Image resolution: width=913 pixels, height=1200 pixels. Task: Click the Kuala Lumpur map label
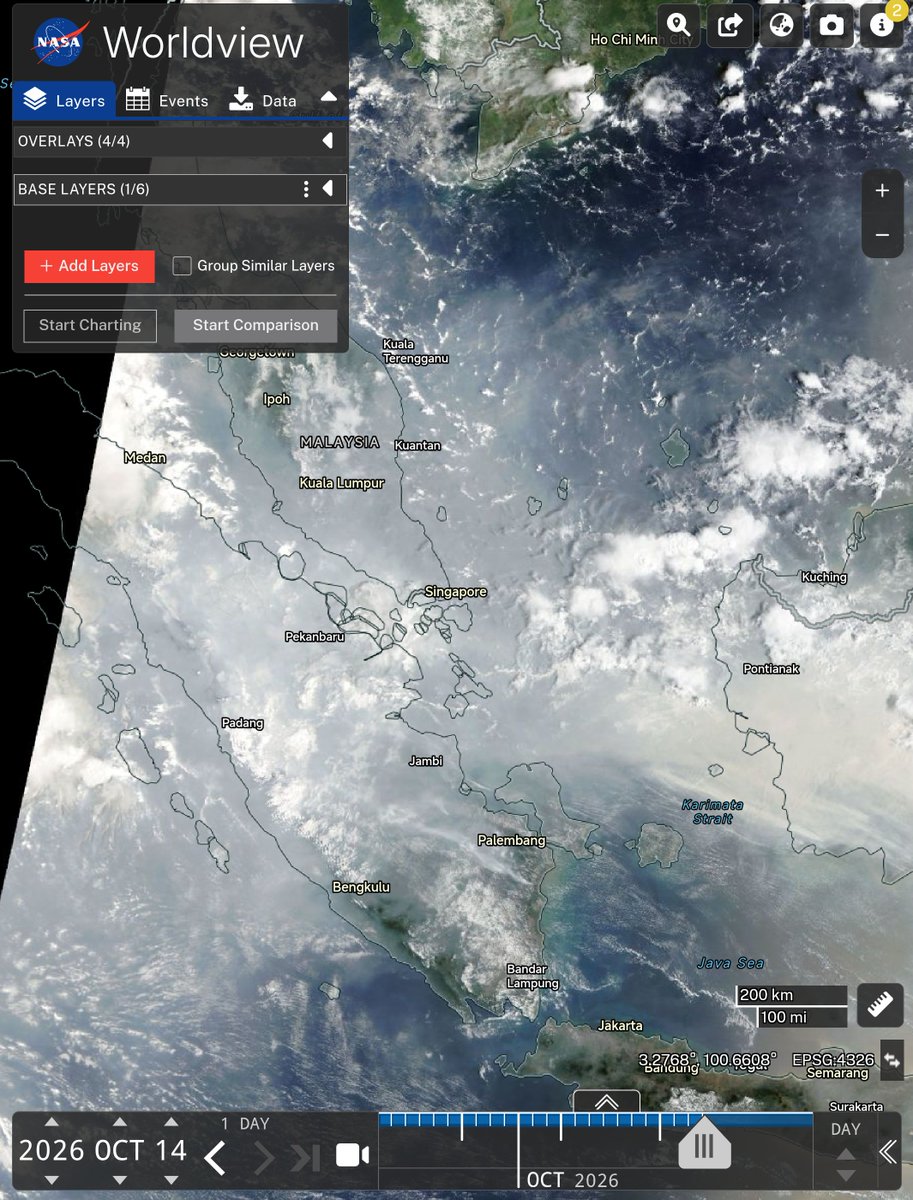(x=342, y=483)
